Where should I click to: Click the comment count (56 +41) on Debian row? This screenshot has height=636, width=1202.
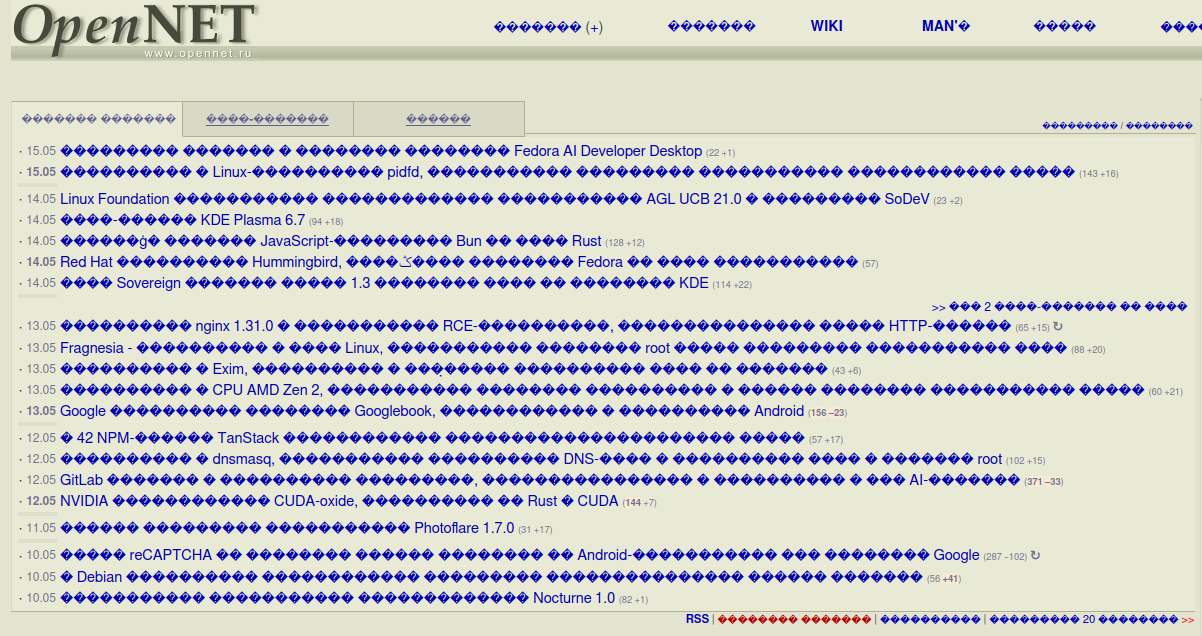pos(943,579)
